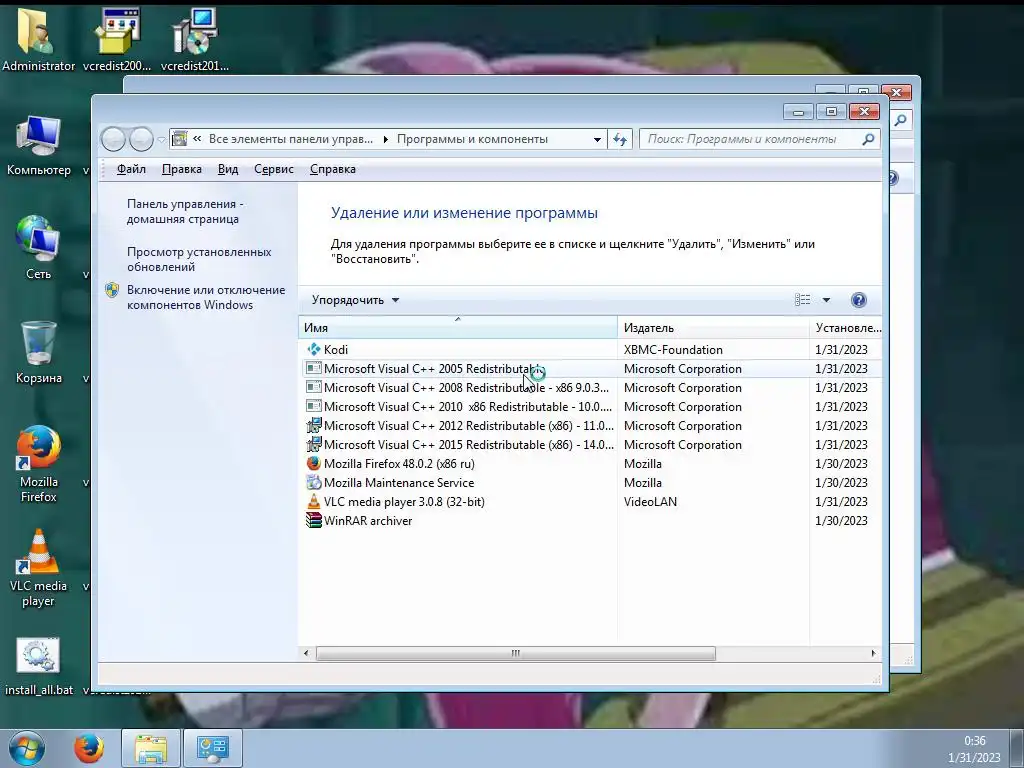Select Microsoft Visual C++ 2010 x86 Redistributable row

tap(590, 406)
